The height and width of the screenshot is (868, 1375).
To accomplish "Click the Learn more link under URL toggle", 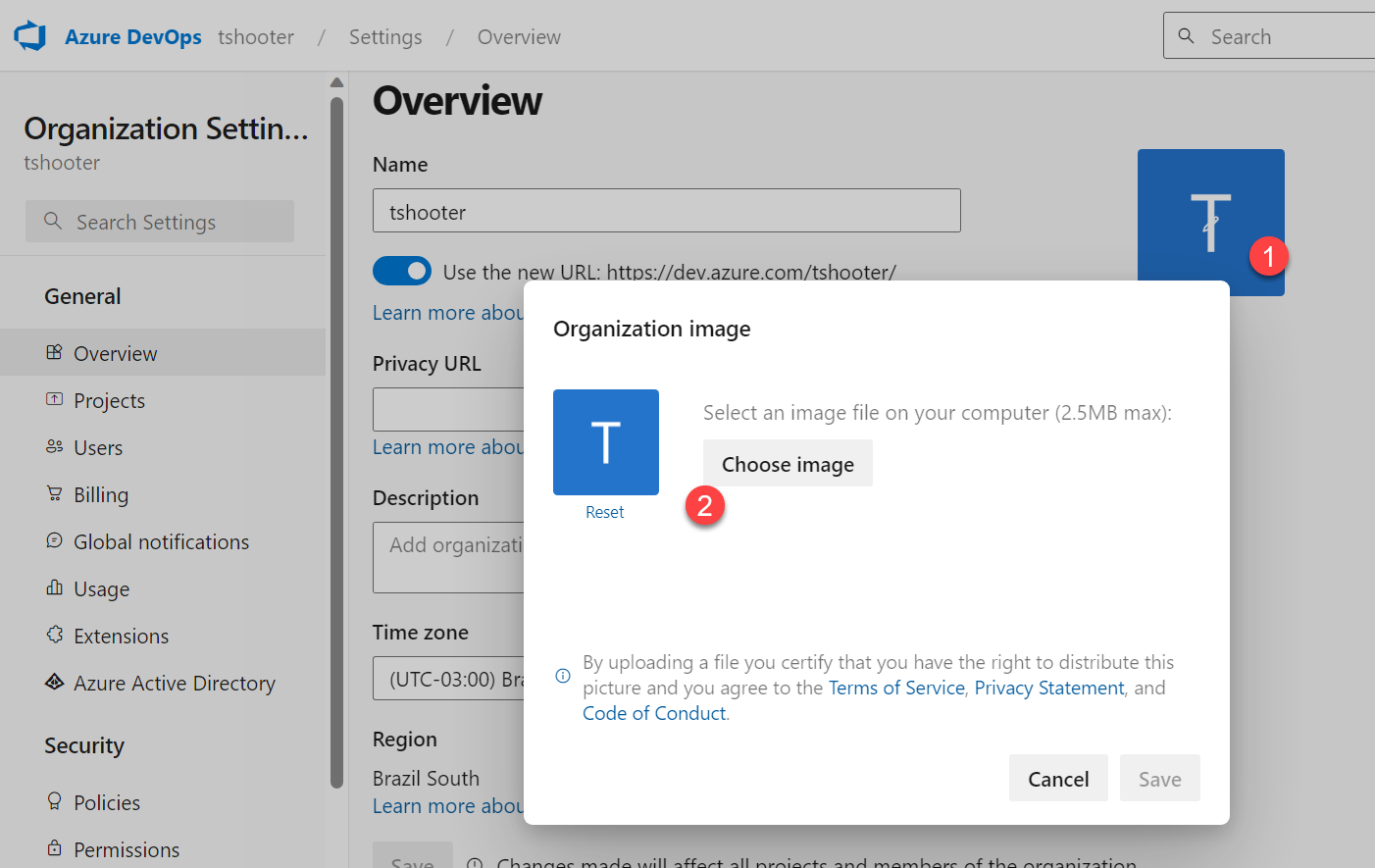I will (448, 312).
